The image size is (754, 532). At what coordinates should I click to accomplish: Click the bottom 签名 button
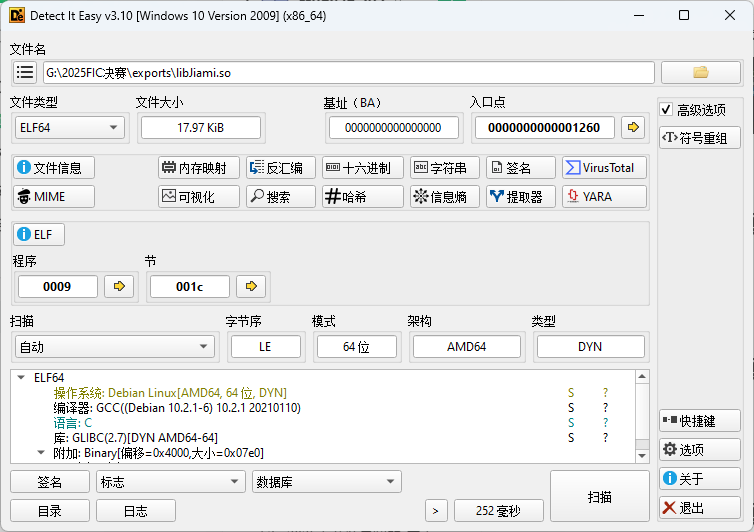[x=50, y=481]
